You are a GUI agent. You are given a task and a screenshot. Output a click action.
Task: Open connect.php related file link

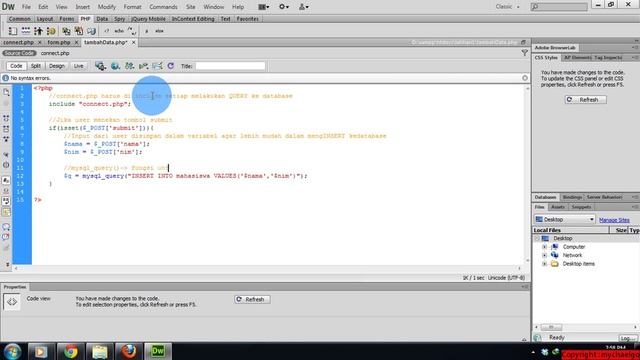click(55, 53)
